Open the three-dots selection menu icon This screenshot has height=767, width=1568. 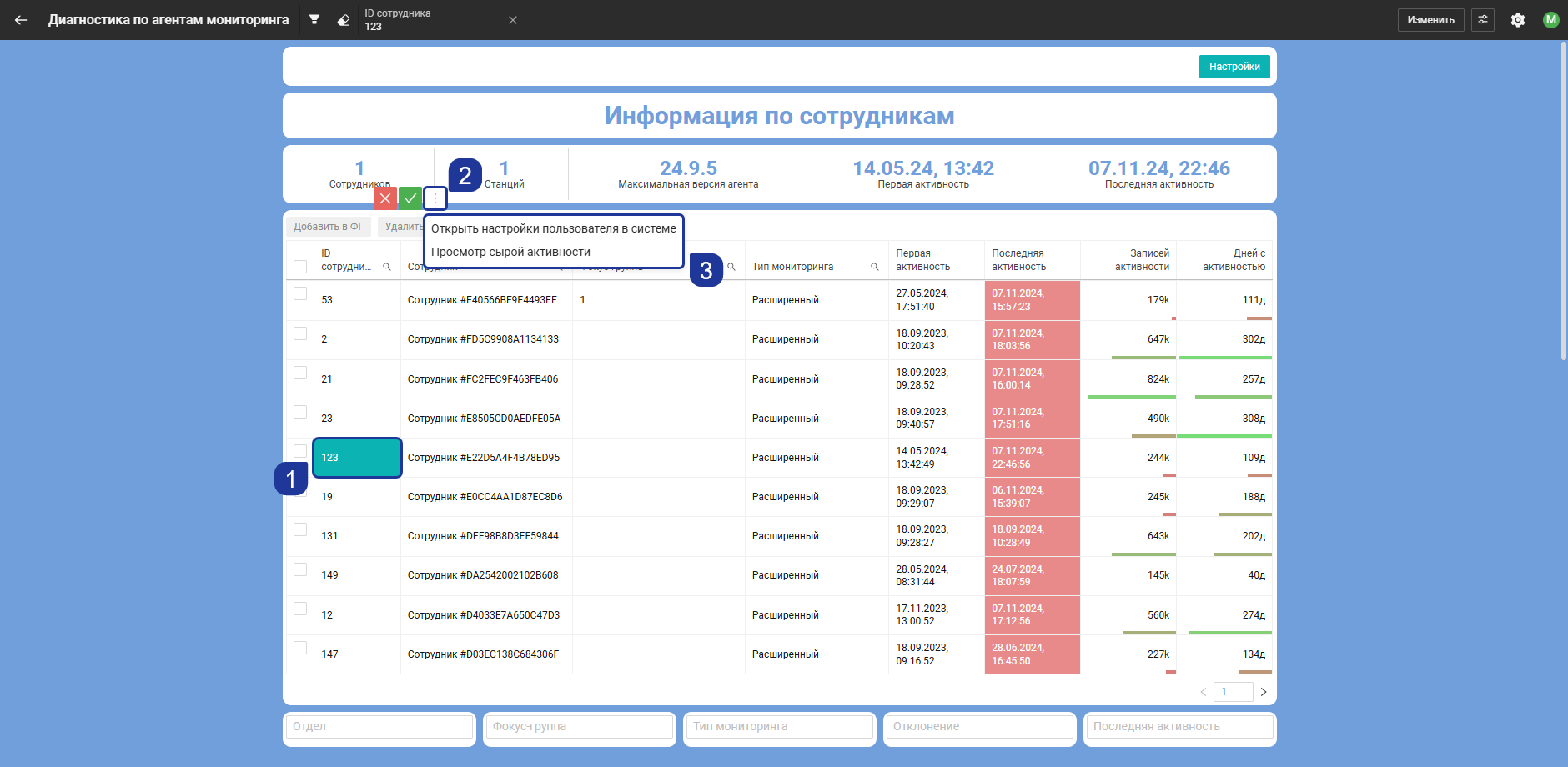click(435, 198)
